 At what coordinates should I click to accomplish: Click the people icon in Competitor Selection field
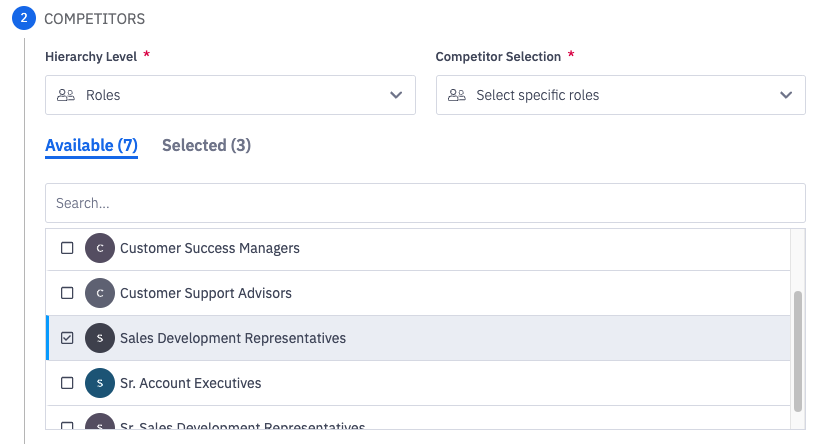click(x=456, y=95)
